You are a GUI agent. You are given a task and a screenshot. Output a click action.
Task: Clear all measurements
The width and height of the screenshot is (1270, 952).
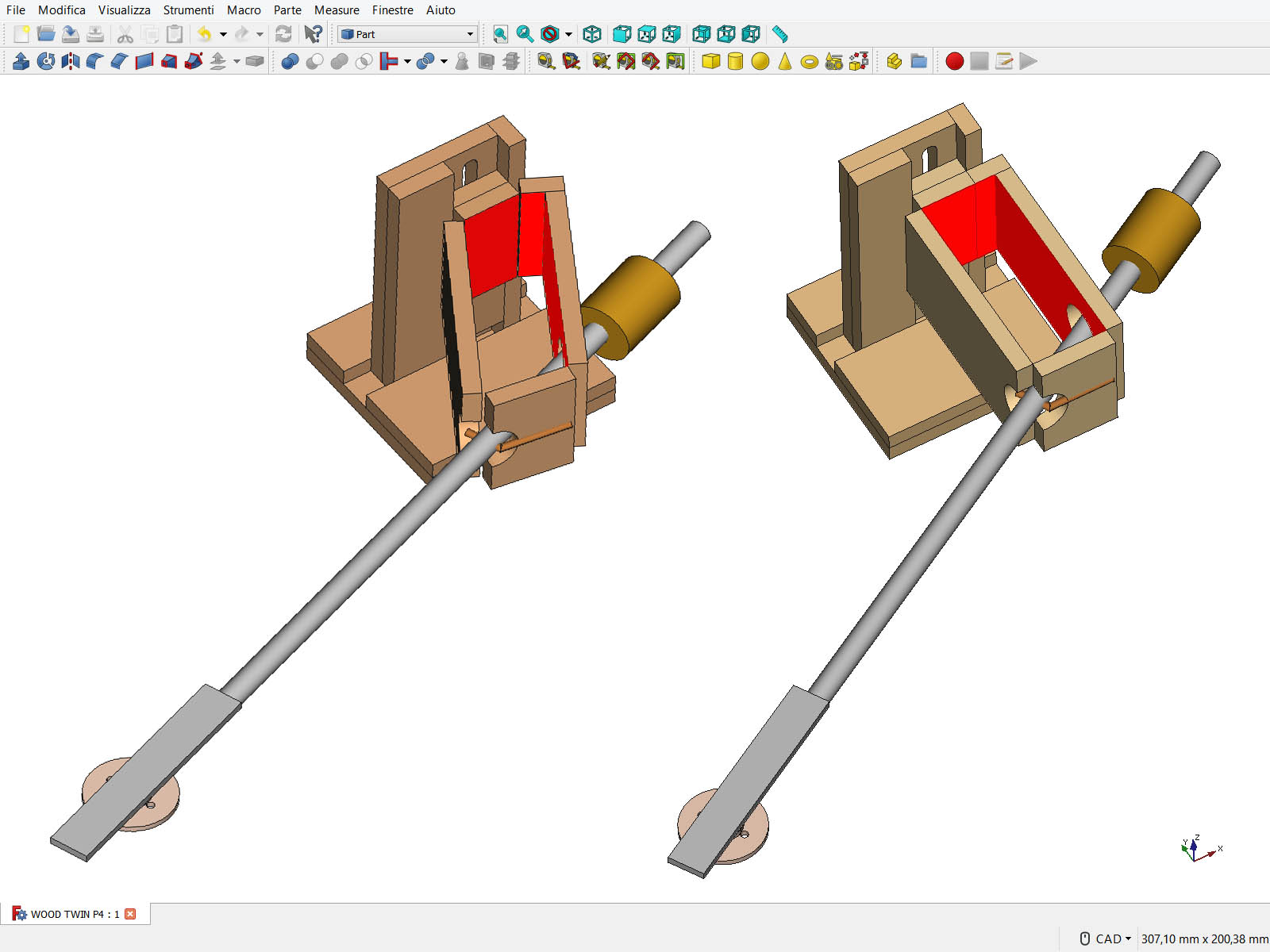601,61
